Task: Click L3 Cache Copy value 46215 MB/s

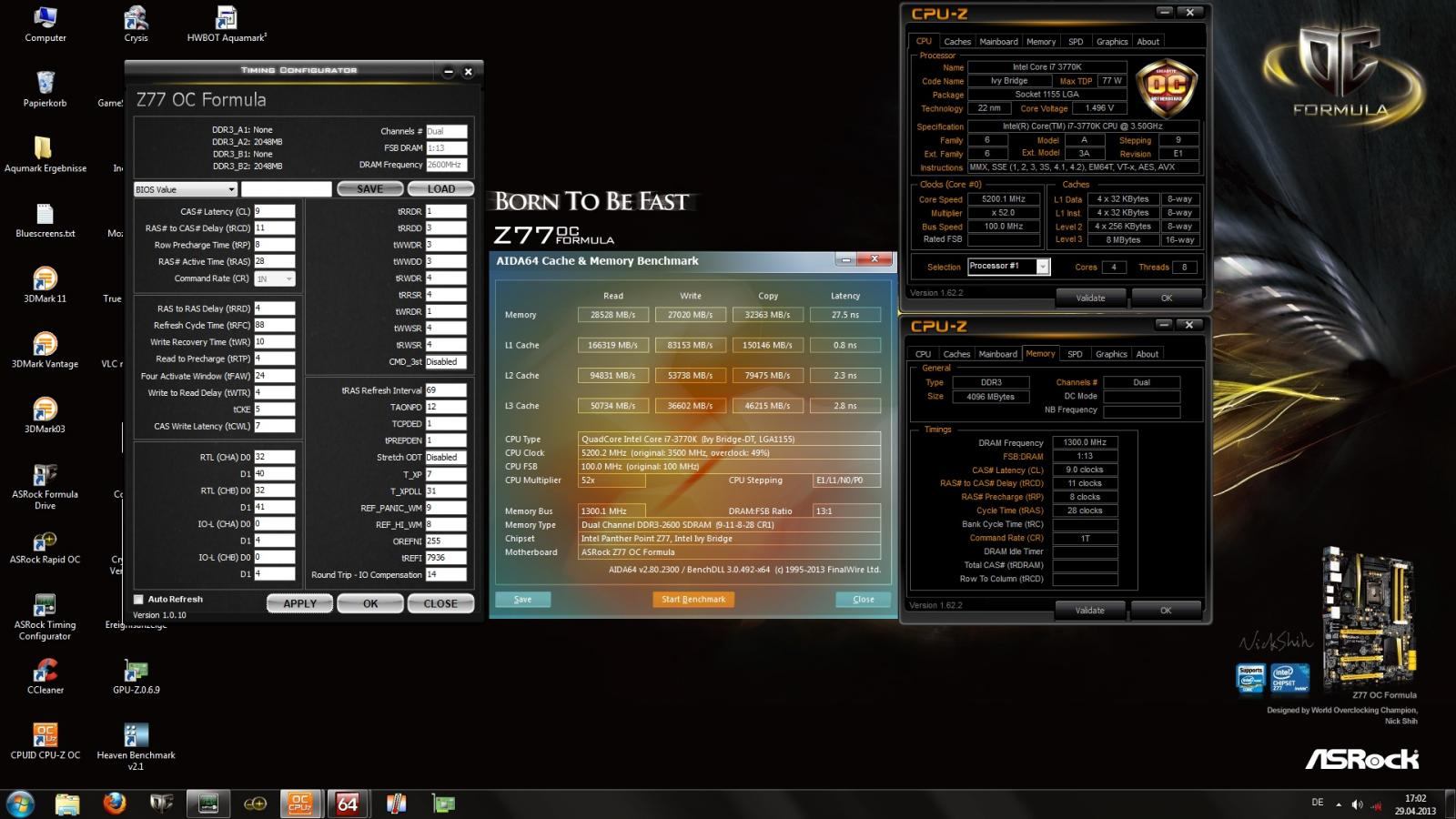Action: (768, 406)
